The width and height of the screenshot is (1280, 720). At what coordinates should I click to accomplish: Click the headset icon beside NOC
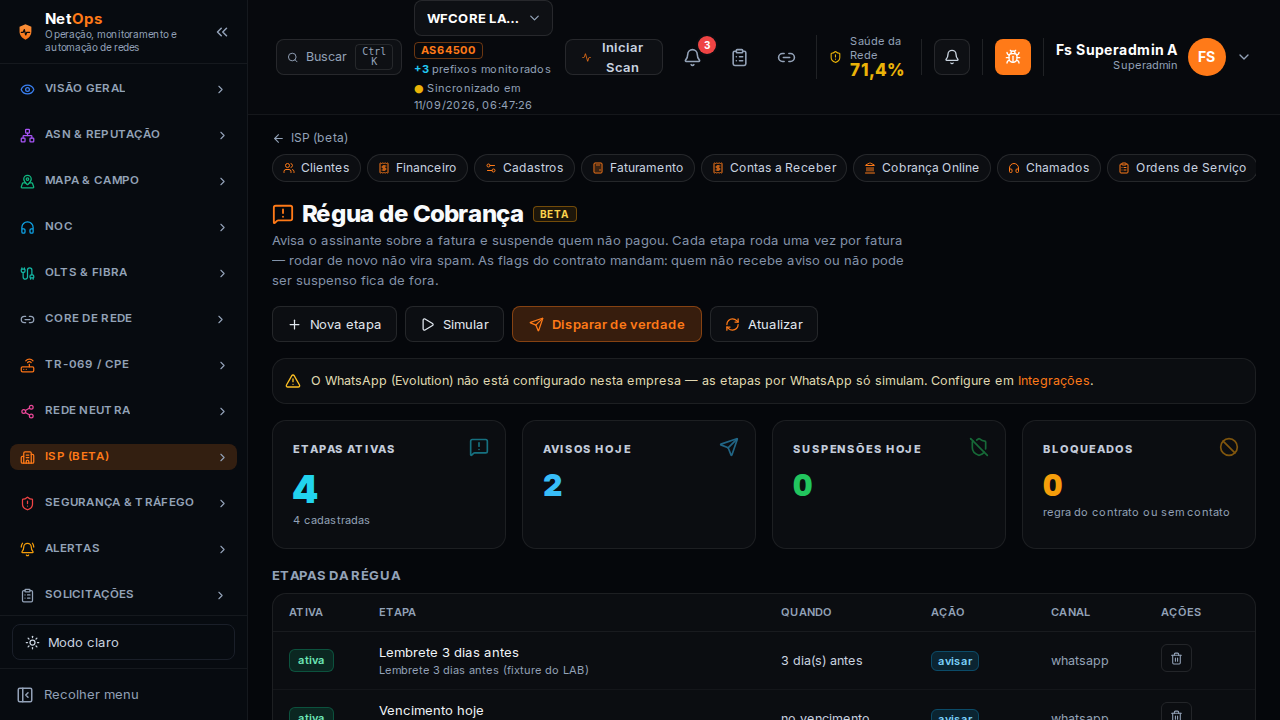[x=28, y=227]
